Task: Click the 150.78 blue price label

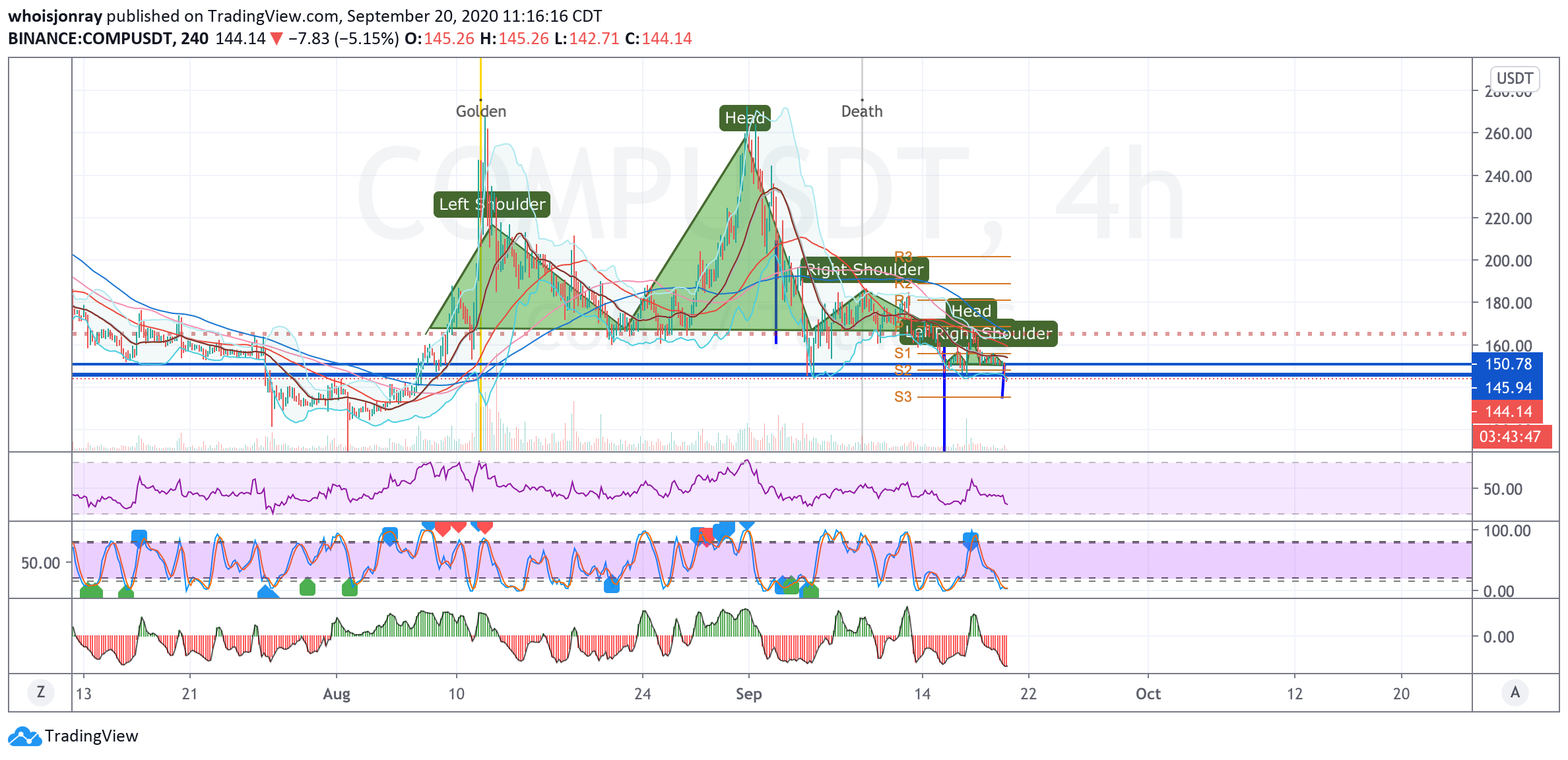Action: pos(1508,364)
